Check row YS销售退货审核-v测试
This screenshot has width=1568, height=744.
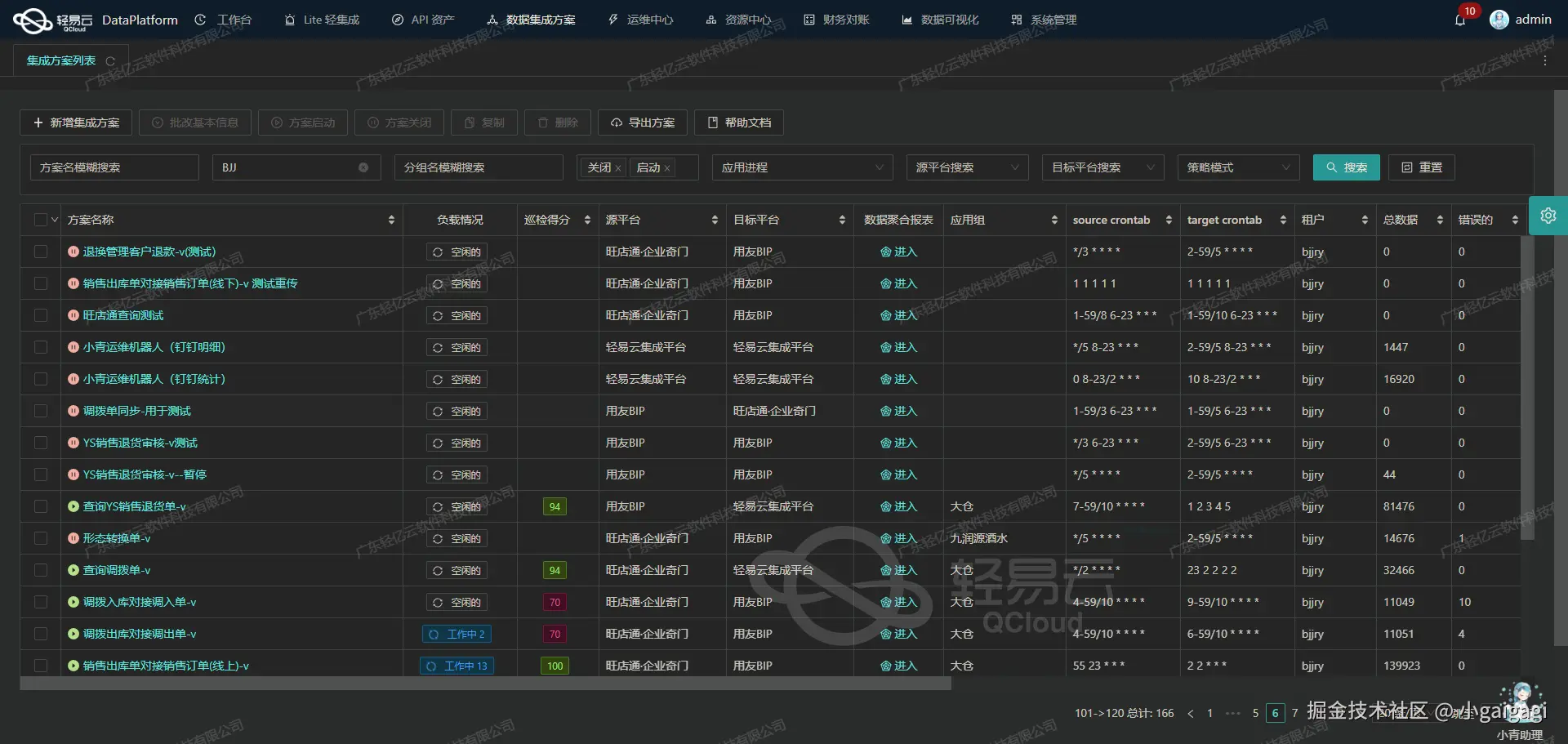[41, 443]
